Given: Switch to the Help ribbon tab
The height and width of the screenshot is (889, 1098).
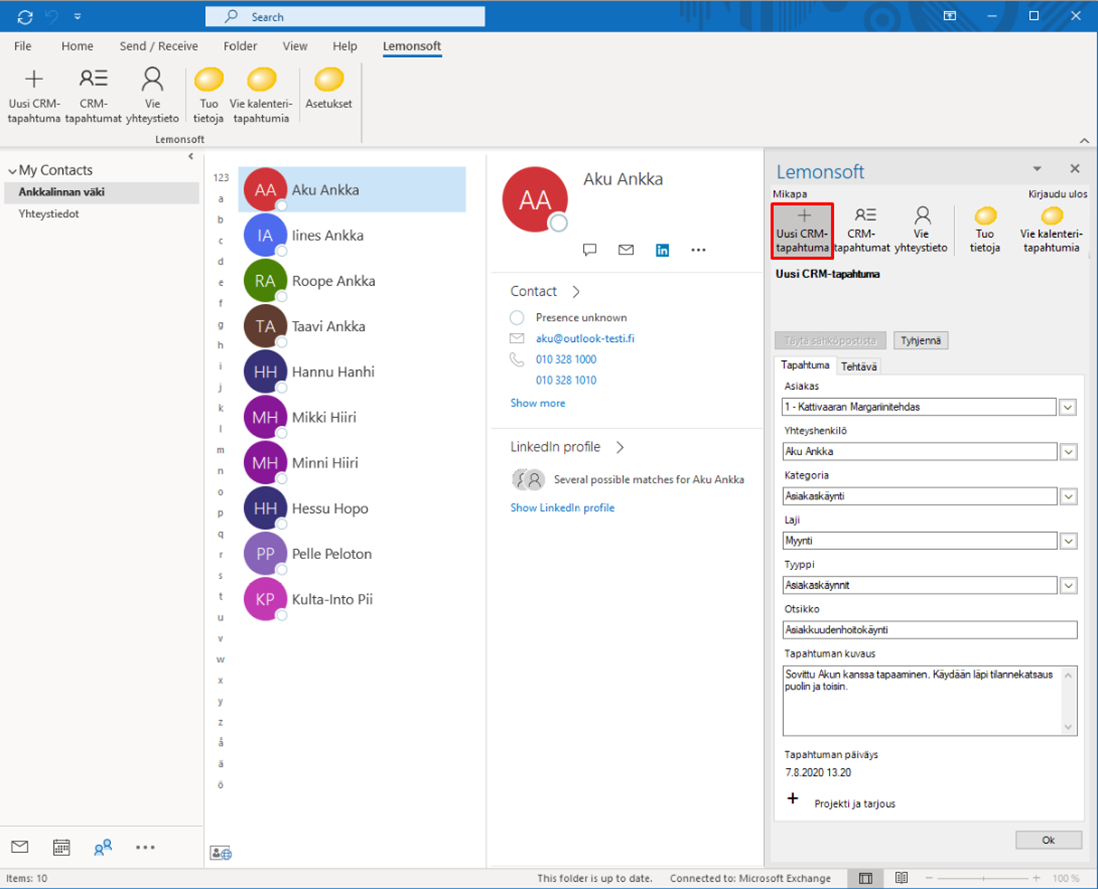Looking at the screenshot, I should click(x=345, y=46).
